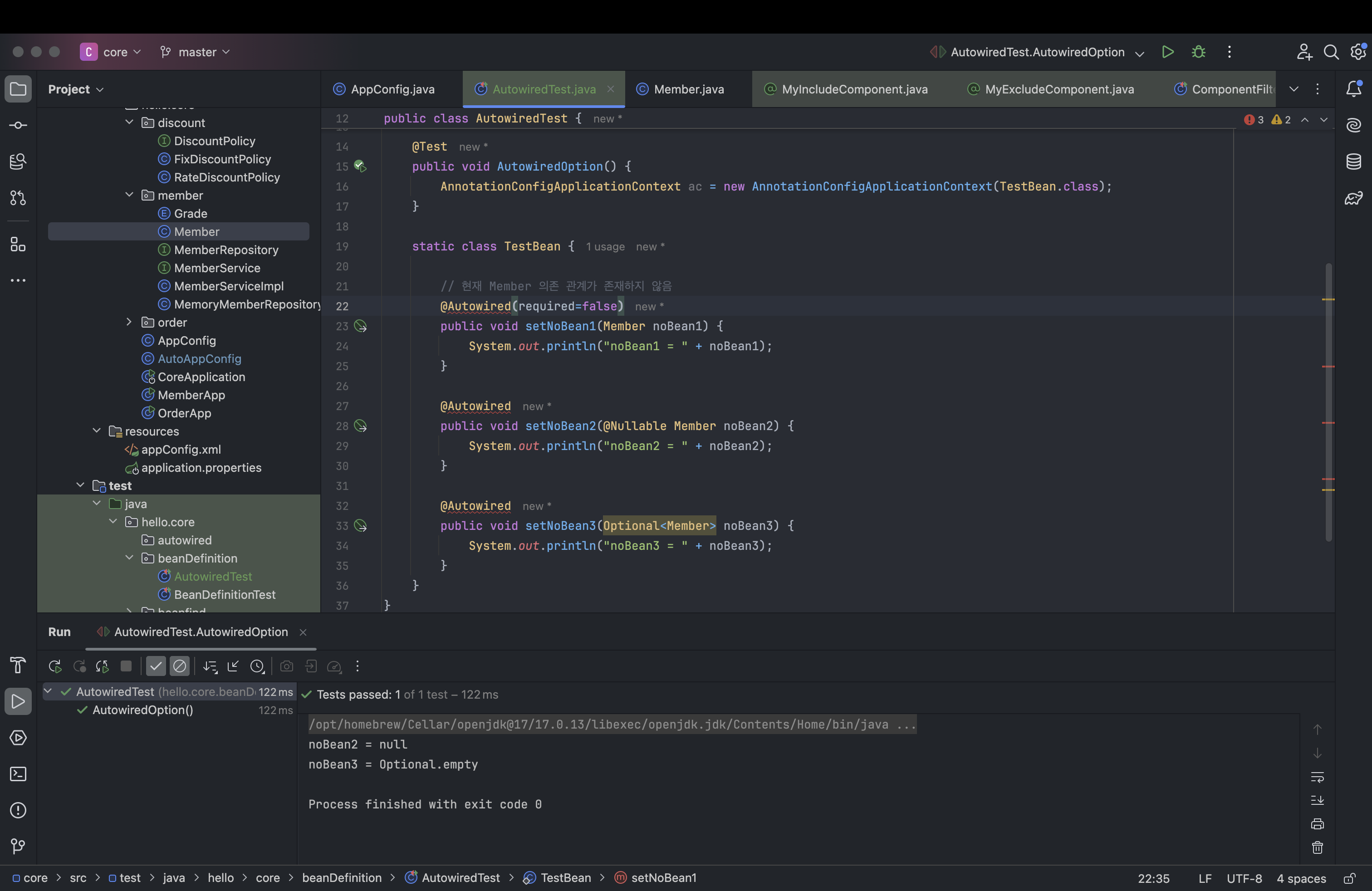Click the Debug bug icon in top toolbar
The width and height of the screenshot is (1372, 891).
click(x=1199, y=52)
